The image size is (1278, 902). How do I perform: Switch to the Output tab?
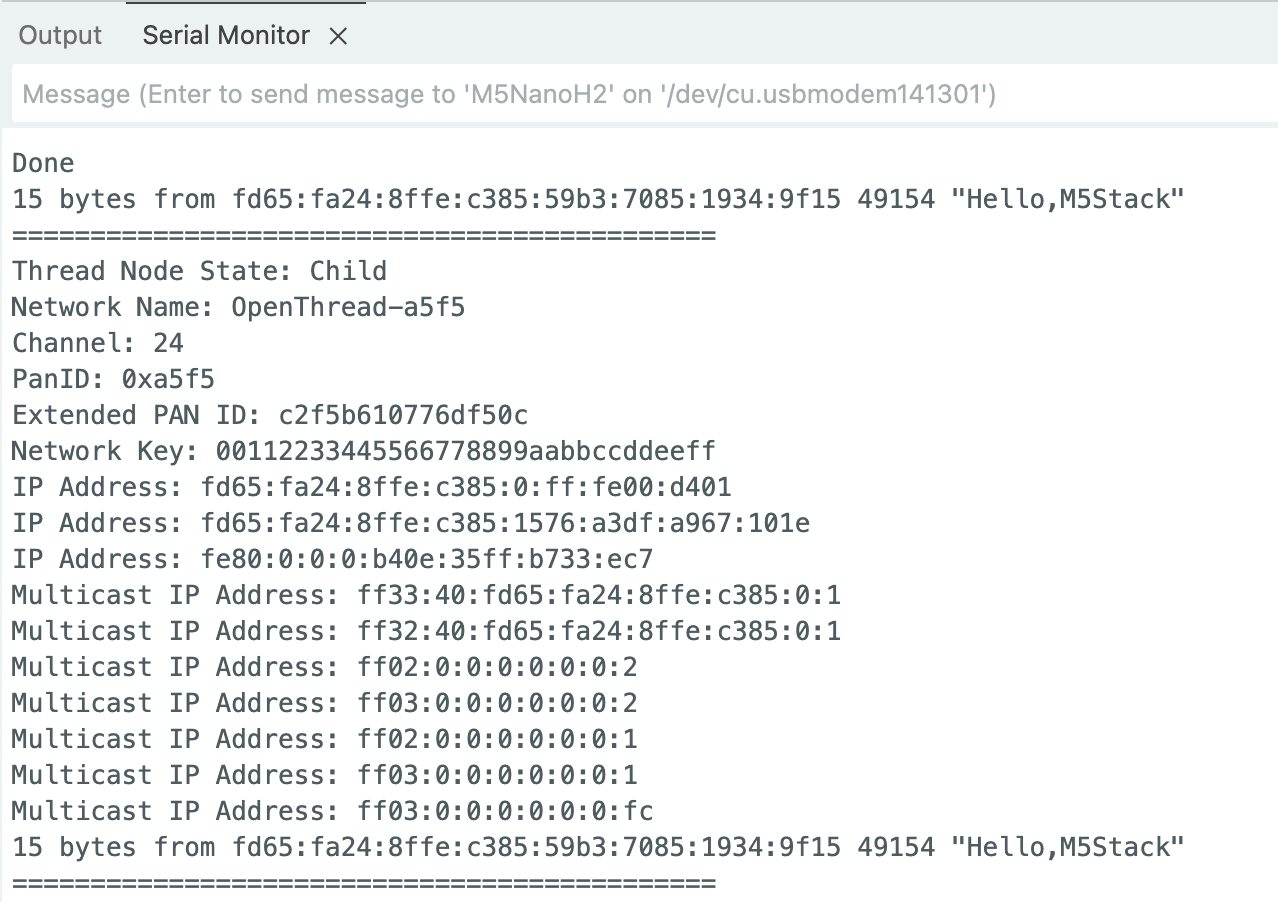pos(60,36)
